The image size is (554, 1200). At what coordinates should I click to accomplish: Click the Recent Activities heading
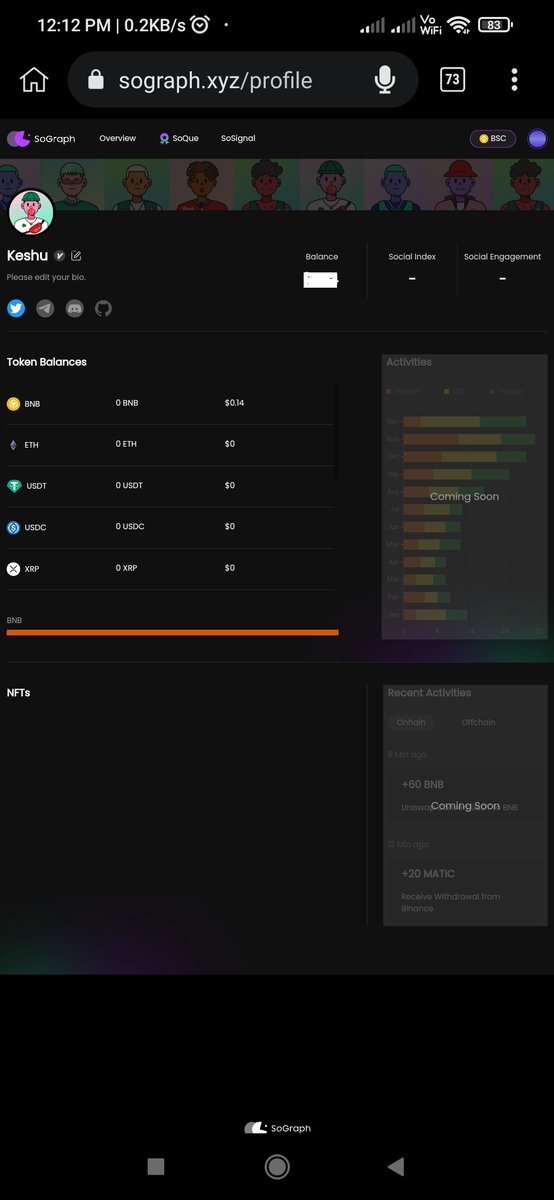click(429, 692)
